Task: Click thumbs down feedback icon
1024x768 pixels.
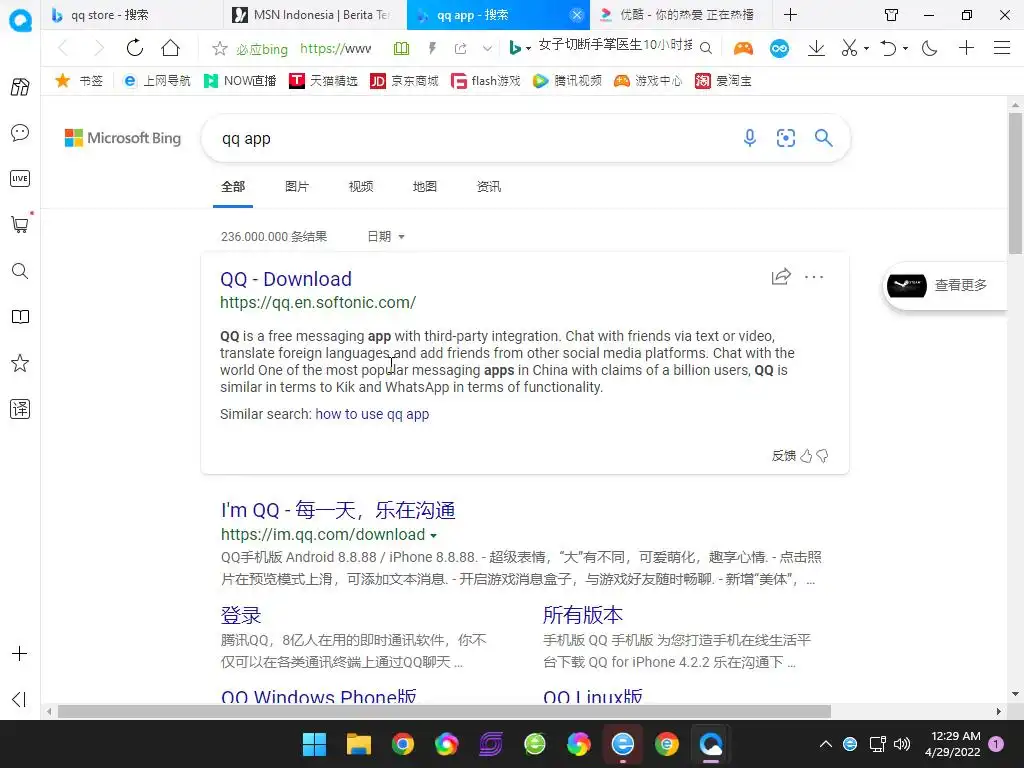Action: tap(822, 456)
